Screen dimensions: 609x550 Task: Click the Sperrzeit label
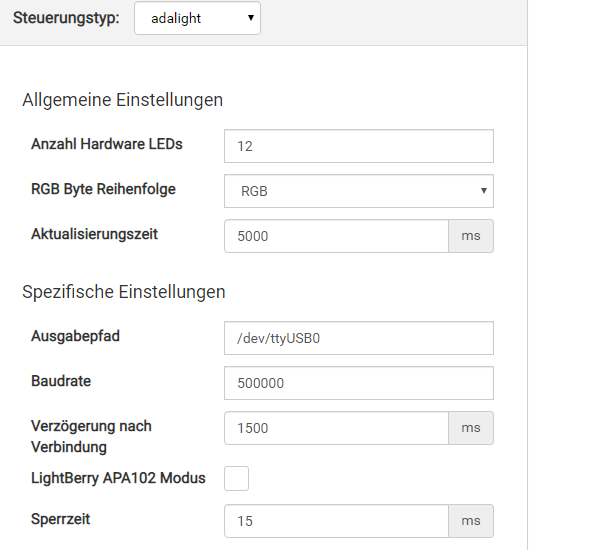point(61,519)
